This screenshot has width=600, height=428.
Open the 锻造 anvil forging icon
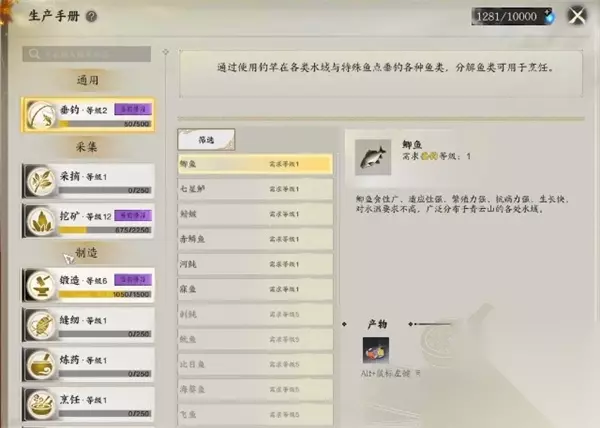coord(41,285)
